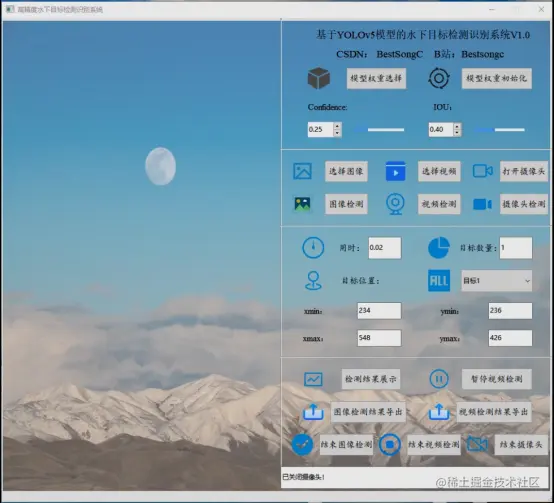Click the IOU slider track
The width and height of the screenshot is (554, 503).
point(499,130)
